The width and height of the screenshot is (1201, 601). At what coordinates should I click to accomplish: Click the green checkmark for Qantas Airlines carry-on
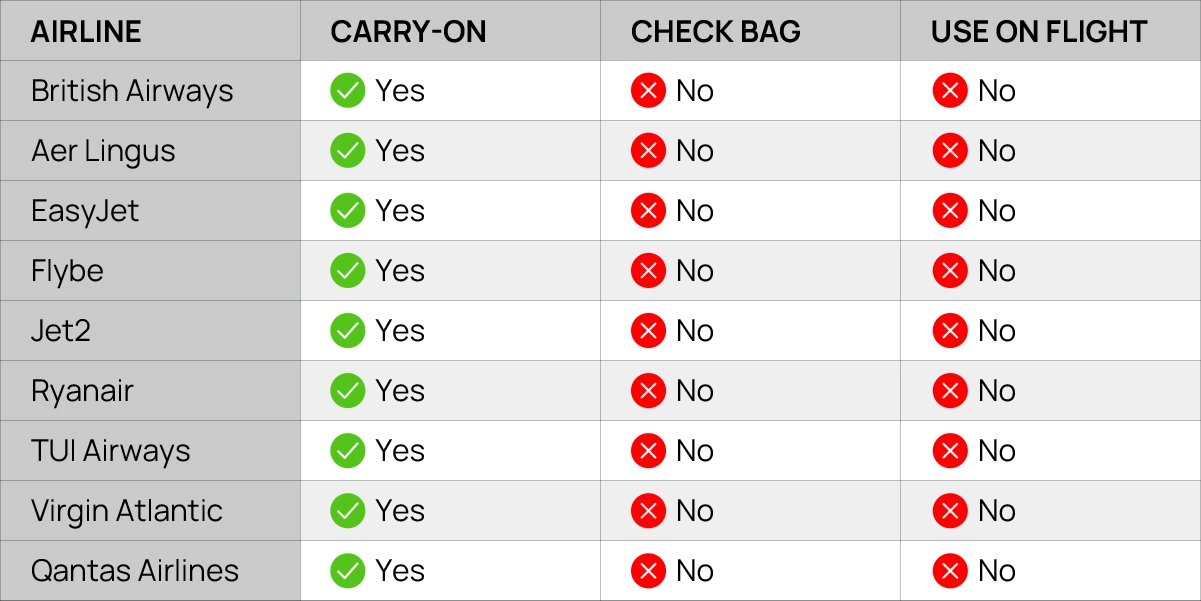347,571
